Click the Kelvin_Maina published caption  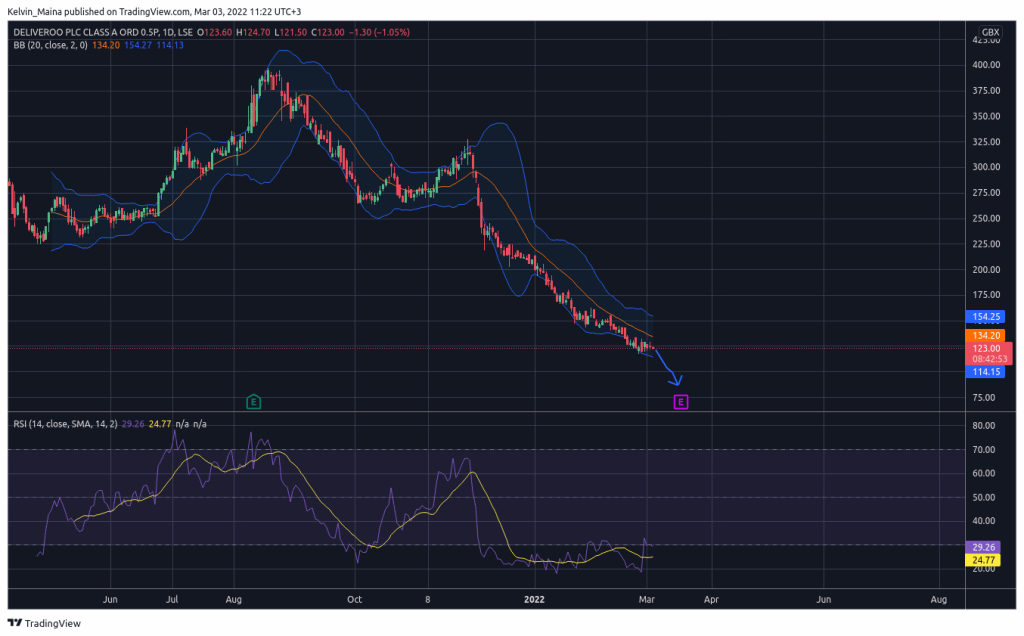point(154,11)
